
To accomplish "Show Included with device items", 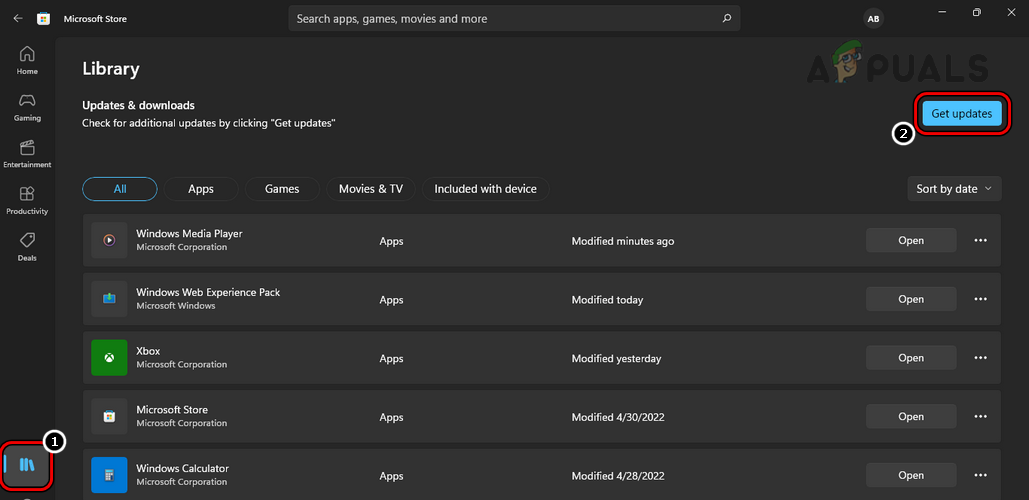I will point(485,189).
